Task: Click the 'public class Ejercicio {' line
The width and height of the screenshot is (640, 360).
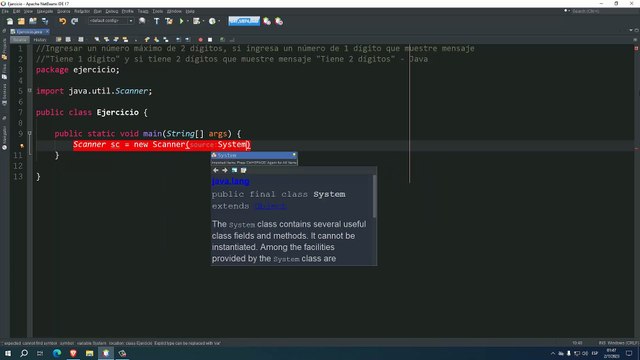Action: tap(92, 112)
